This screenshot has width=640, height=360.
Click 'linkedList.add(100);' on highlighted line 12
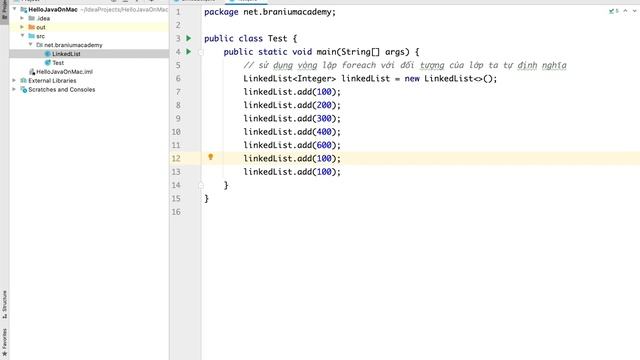[x=292, y=158]
